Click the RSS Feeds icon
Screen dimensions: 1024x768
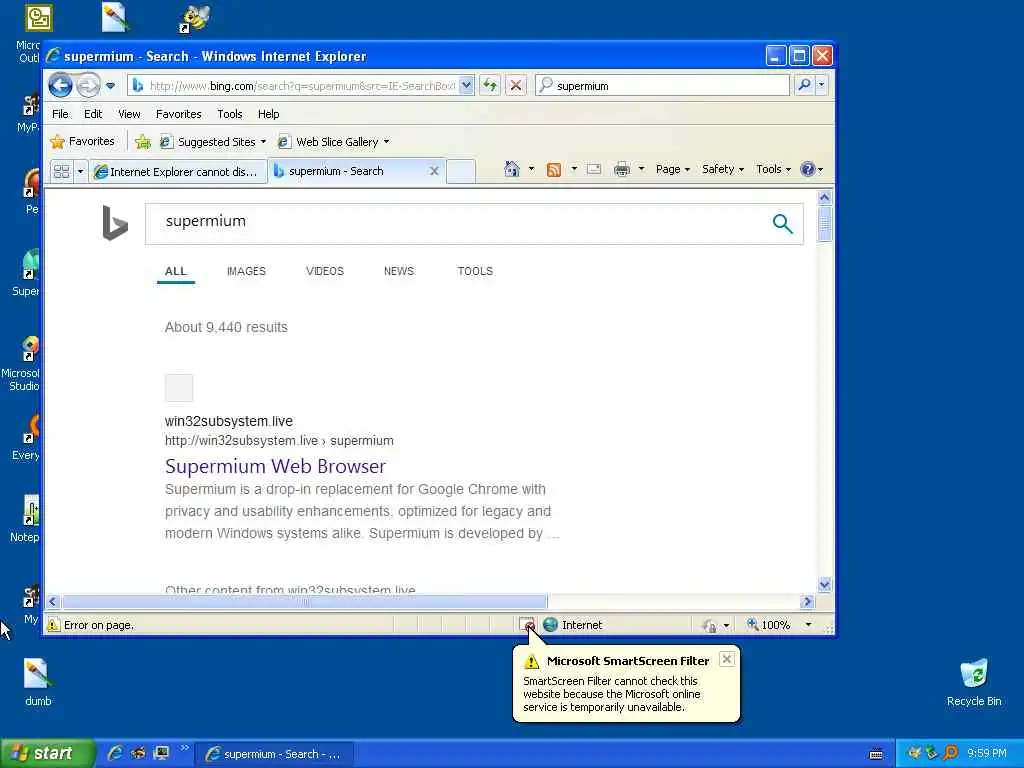coord(554,170)
